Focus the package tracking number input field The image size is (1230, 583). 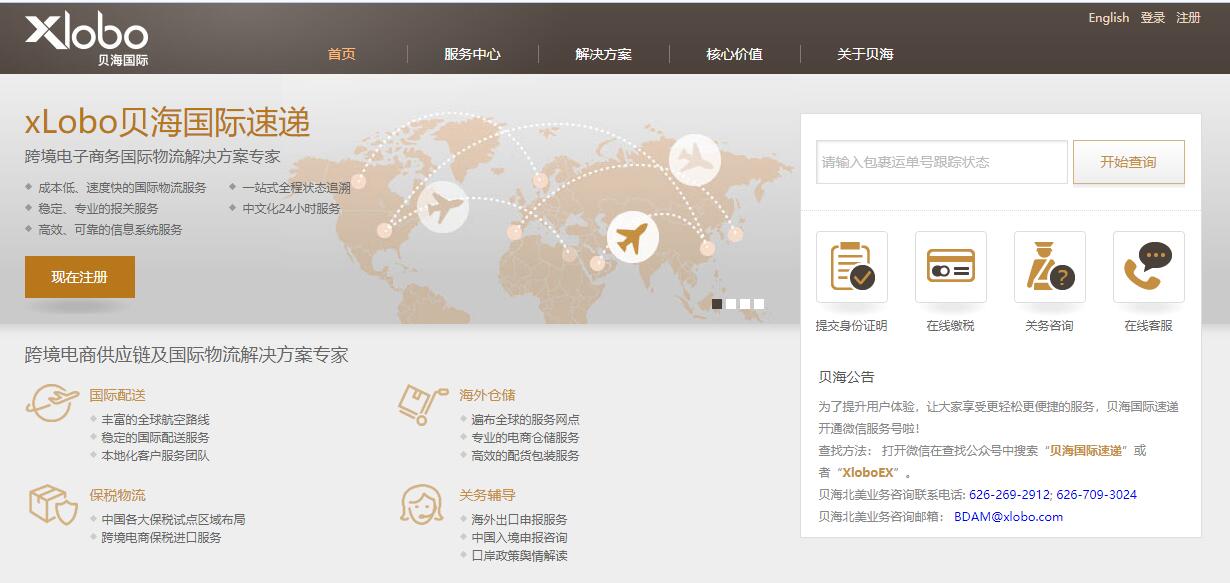pyautogui.click(x=942, y=162)
